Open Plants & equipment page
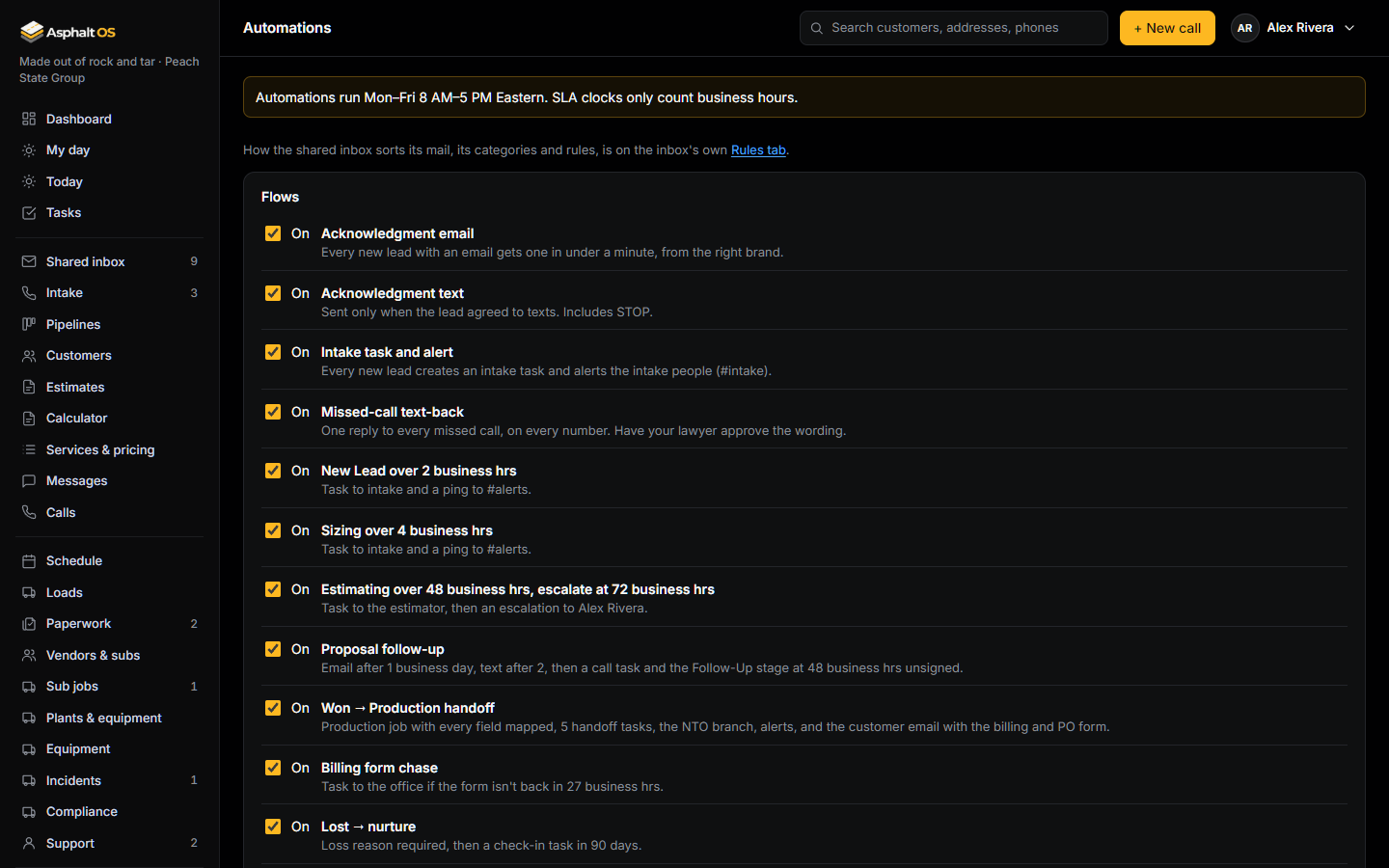Viewport: 1389px width, 868px height. coord(109,718)
